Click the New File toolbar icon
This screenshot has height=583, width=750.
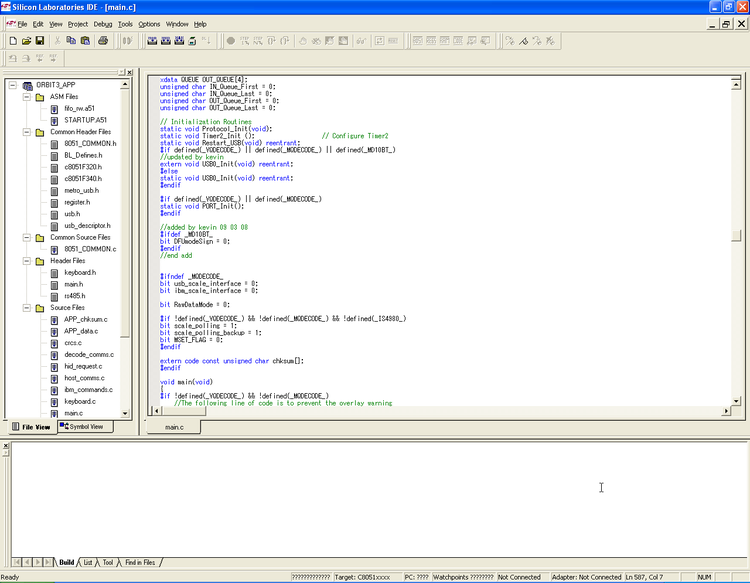(x=12, y=41)
